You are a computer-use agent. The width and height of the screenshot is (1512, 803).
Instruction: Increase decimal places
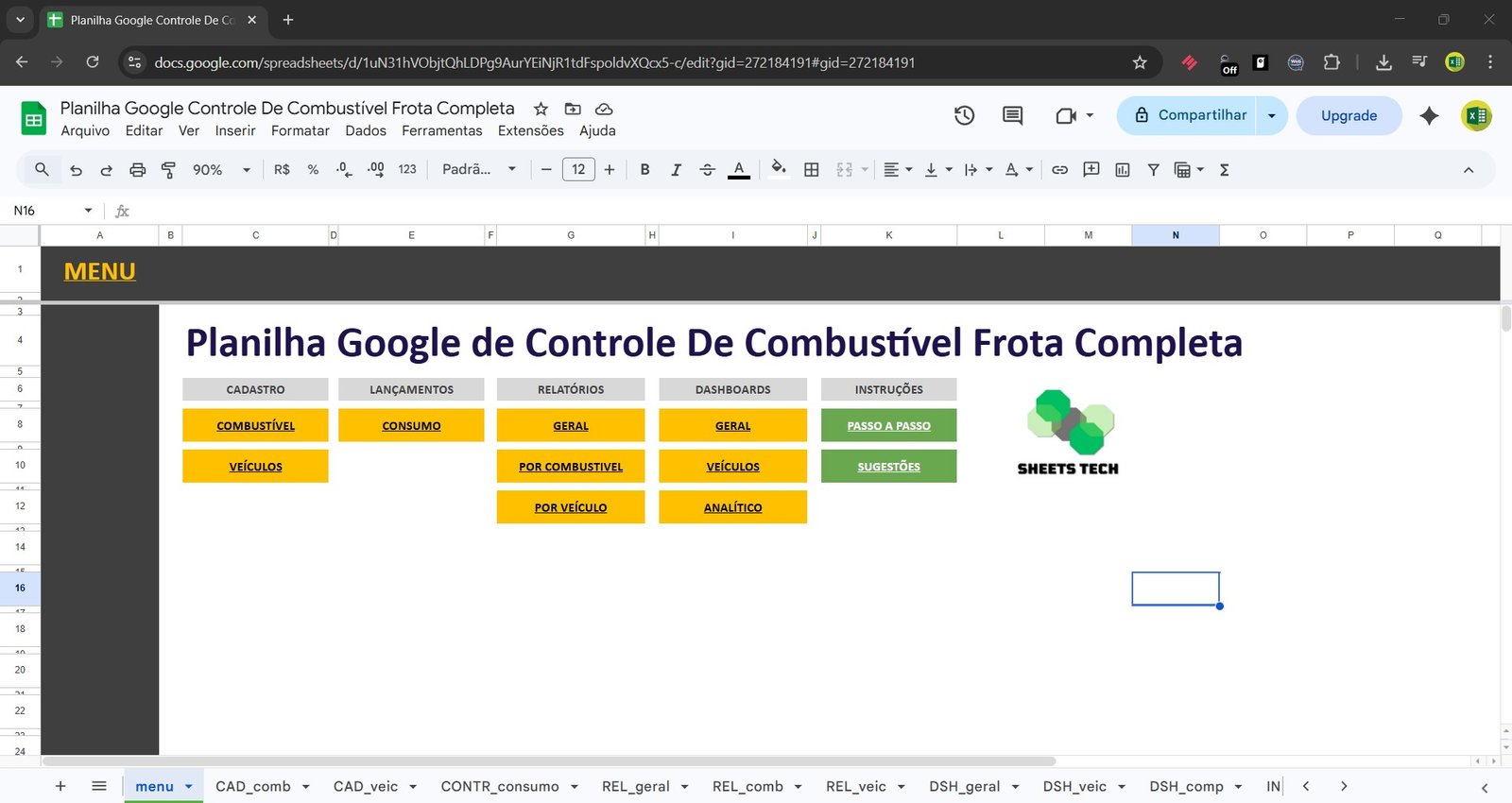click(x=375, y=170)
